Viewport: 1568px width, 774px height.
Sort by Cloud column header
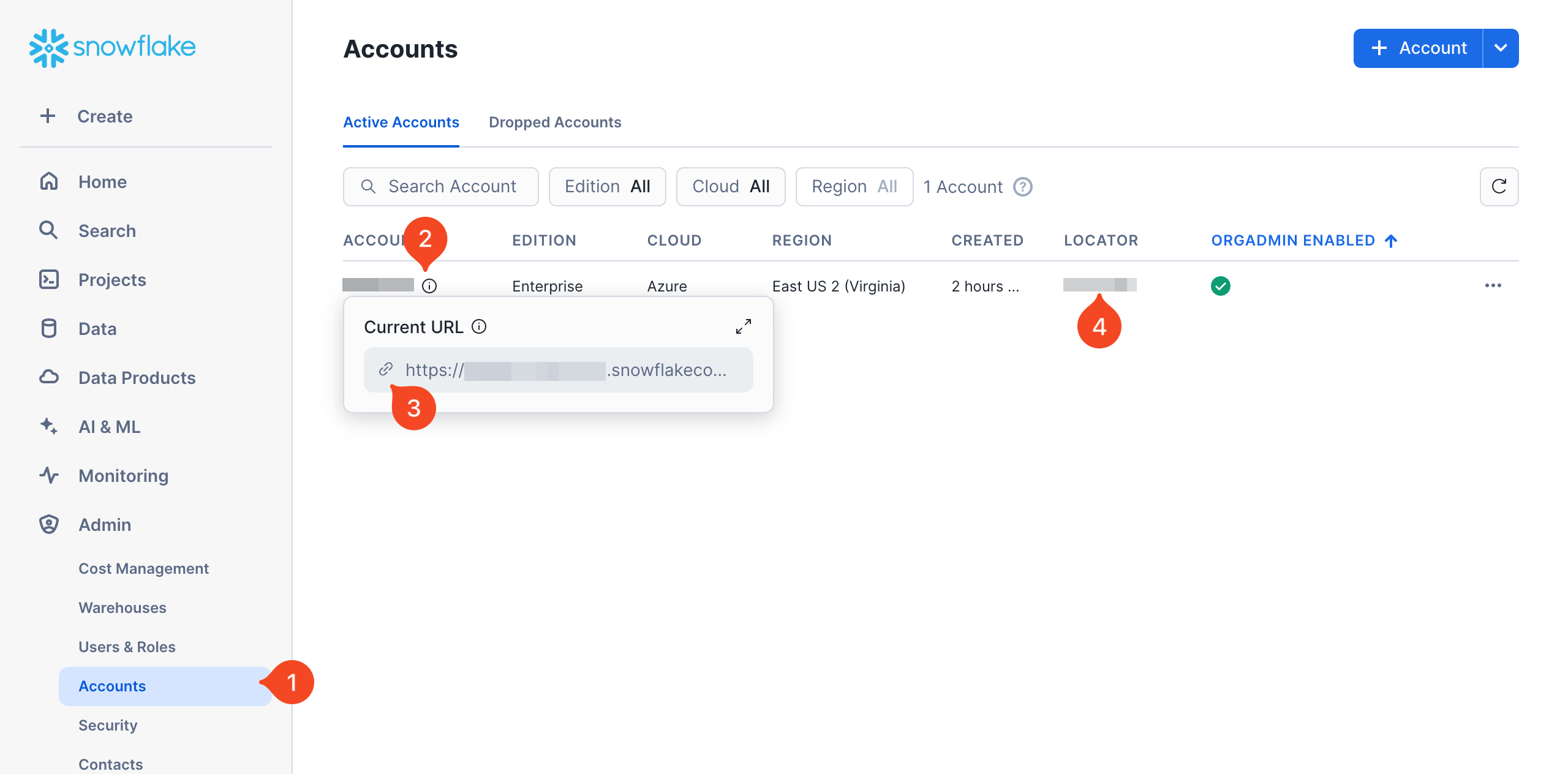(674, 241)
